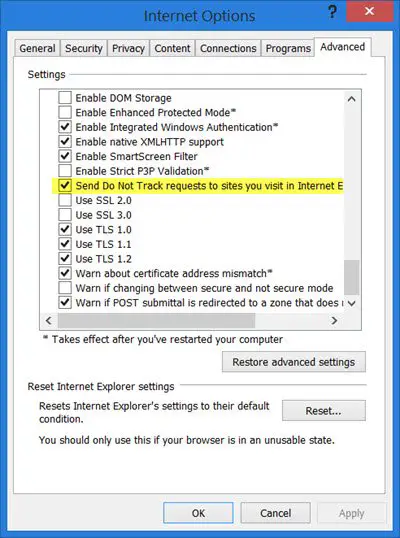
Task: Go to the Connections tab
Action: tap(228, 48)
